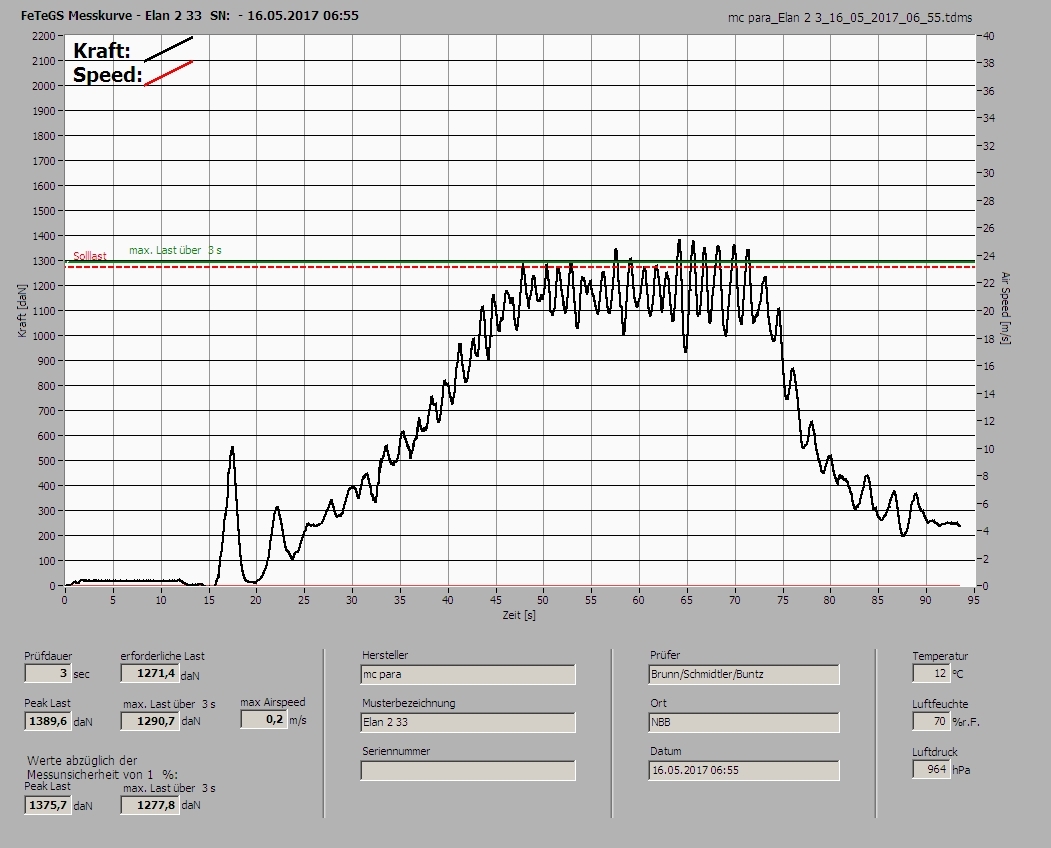Click the Prüfdauer value field showing 3
Viewport: 1051px width, 848px height.
pyautogui.click(x=48, y=673)
